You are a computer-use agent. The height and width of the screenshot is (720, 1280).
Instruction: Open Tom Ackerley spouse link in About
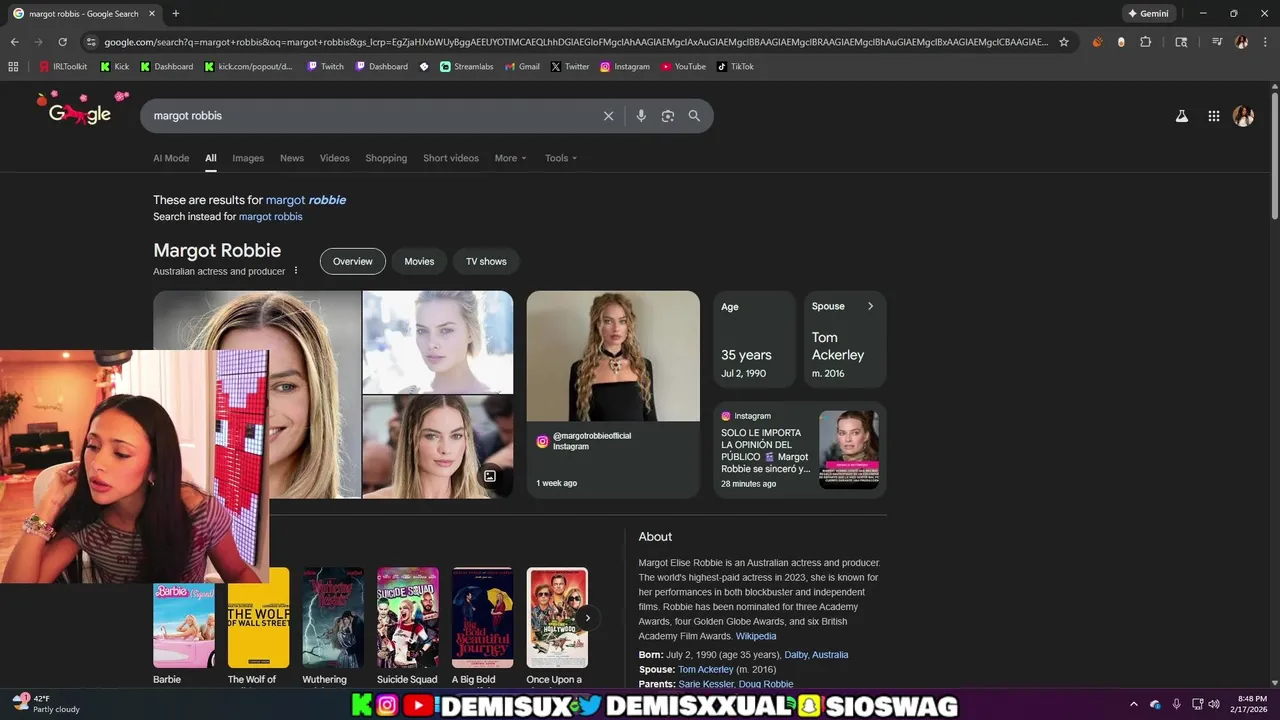(706, 670)
